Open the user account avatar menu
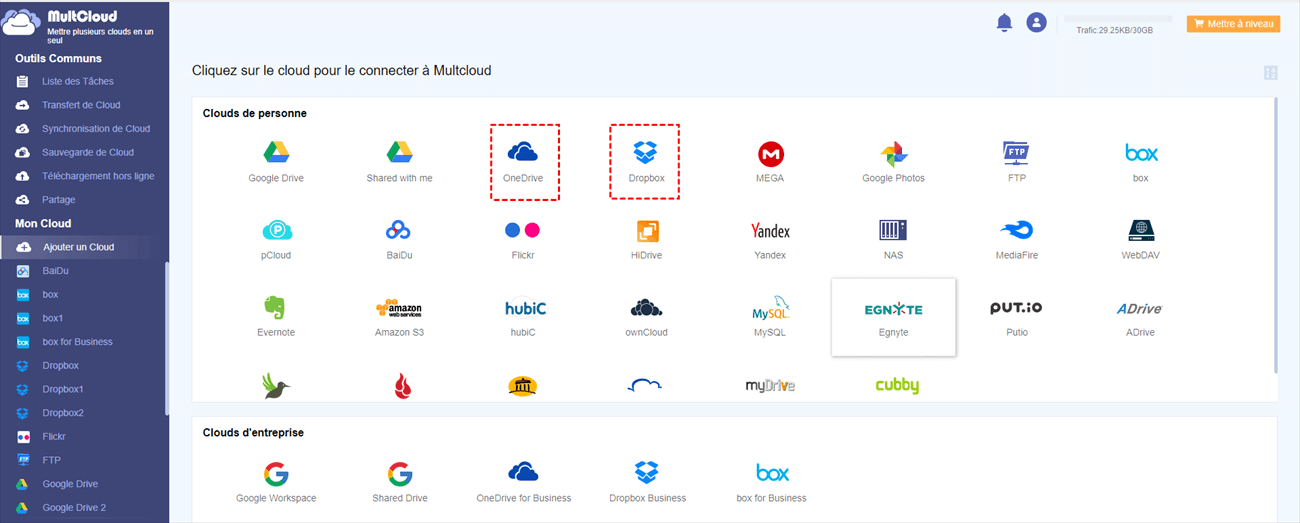This screenshot has height=523, width=1300. click(1036, 23)
